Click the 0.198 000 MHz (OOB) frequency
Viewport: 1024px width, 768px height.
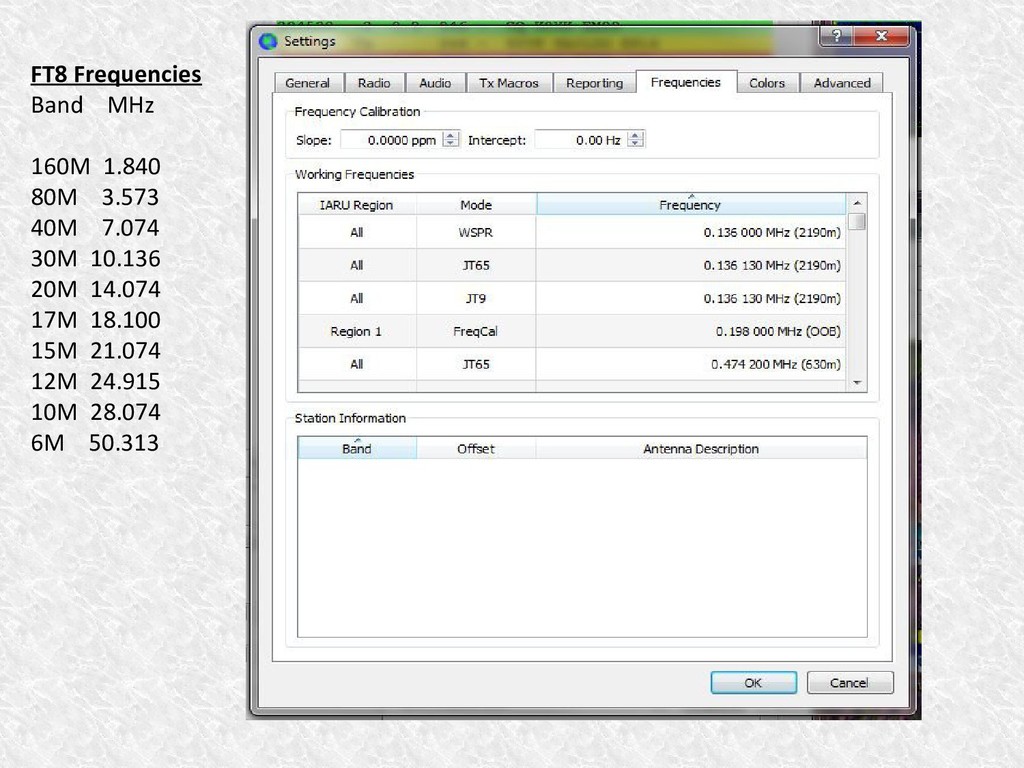point(691,331)
